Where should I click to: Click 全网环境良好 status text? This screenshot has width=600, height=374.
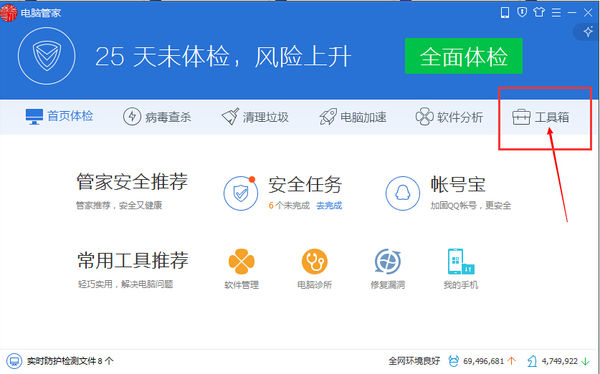coord(414,361)
